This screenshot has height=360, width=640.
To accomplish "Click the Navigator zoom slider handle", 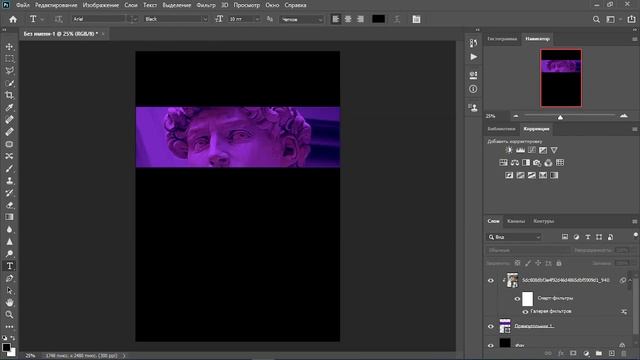I will (560, 117).
